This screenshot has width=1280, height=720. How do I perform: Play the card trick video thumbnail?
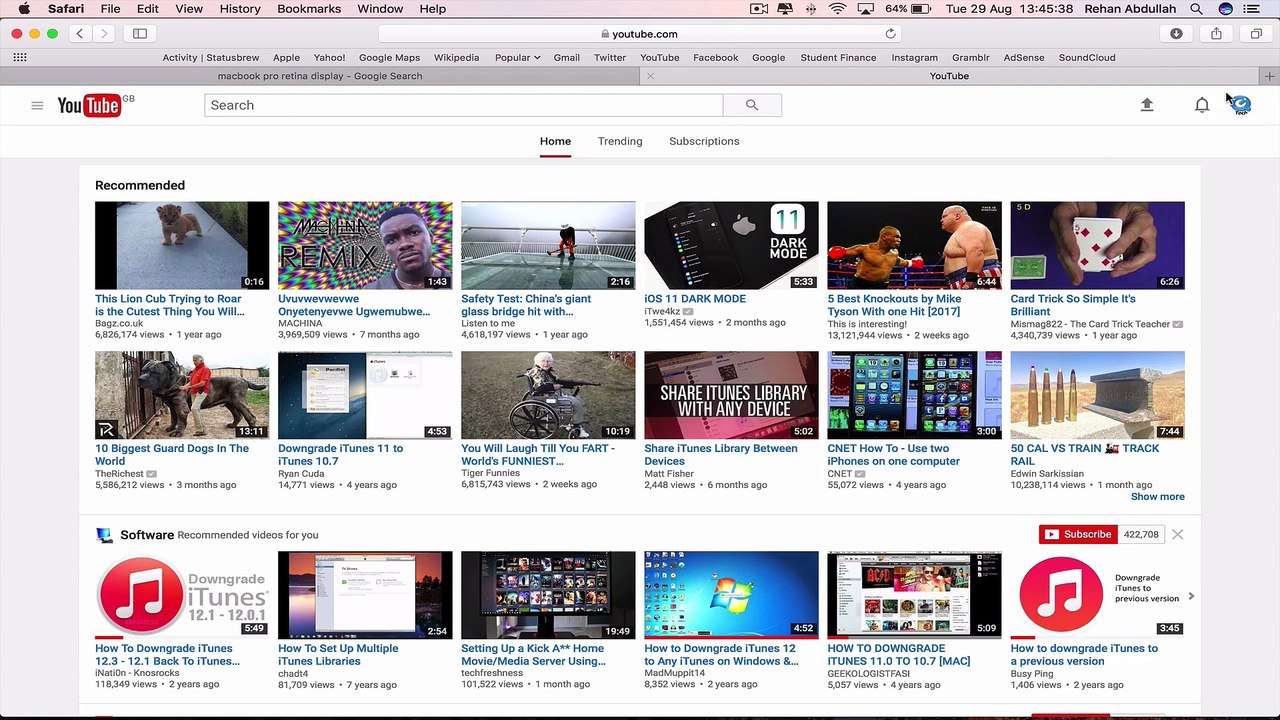tap(1097, 245)
